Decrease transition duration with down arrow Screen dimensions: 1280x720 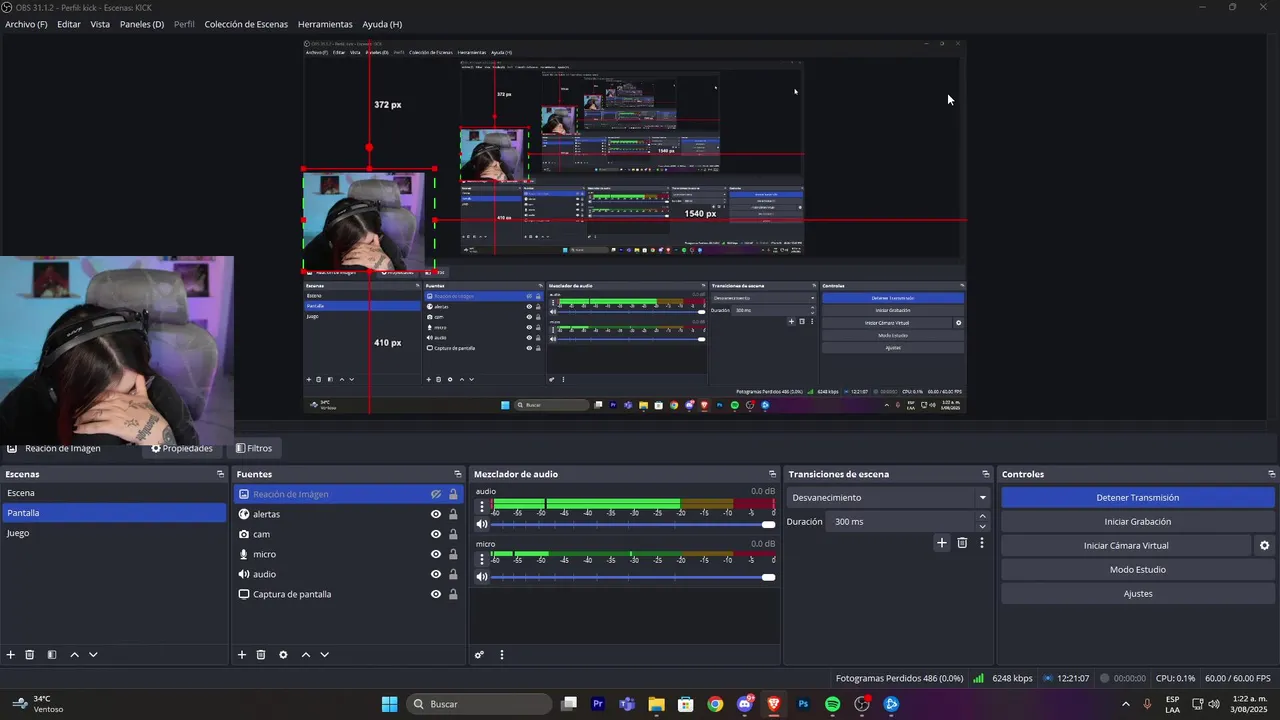tap(982, 527)
